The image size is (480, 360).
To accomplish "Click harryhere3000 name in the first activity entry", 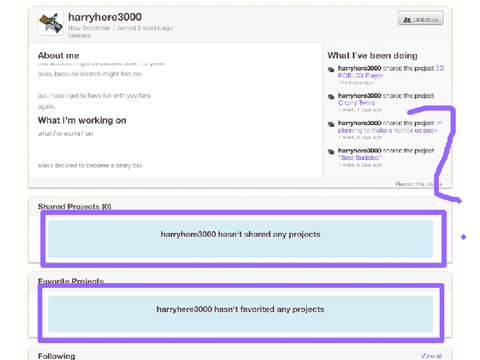I will click(359, 68).
